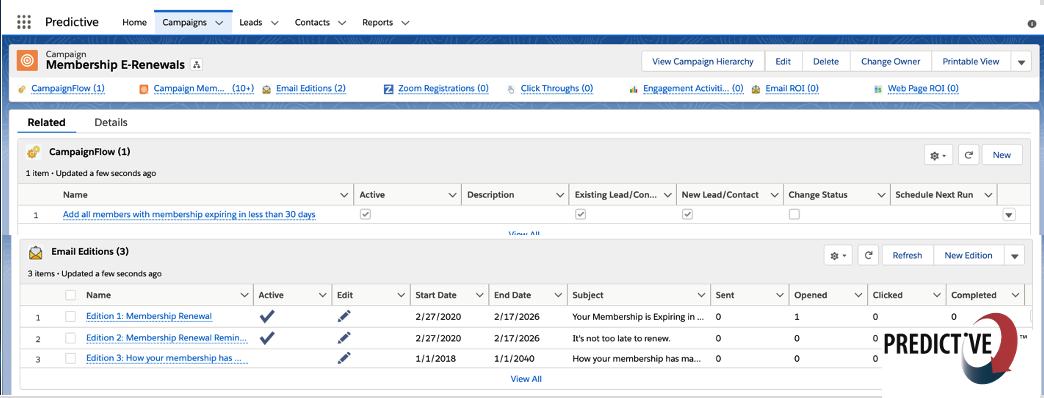This screenshot has width=1044, height=398.
Task: Select the Related tab
Action: pos(46,122)
